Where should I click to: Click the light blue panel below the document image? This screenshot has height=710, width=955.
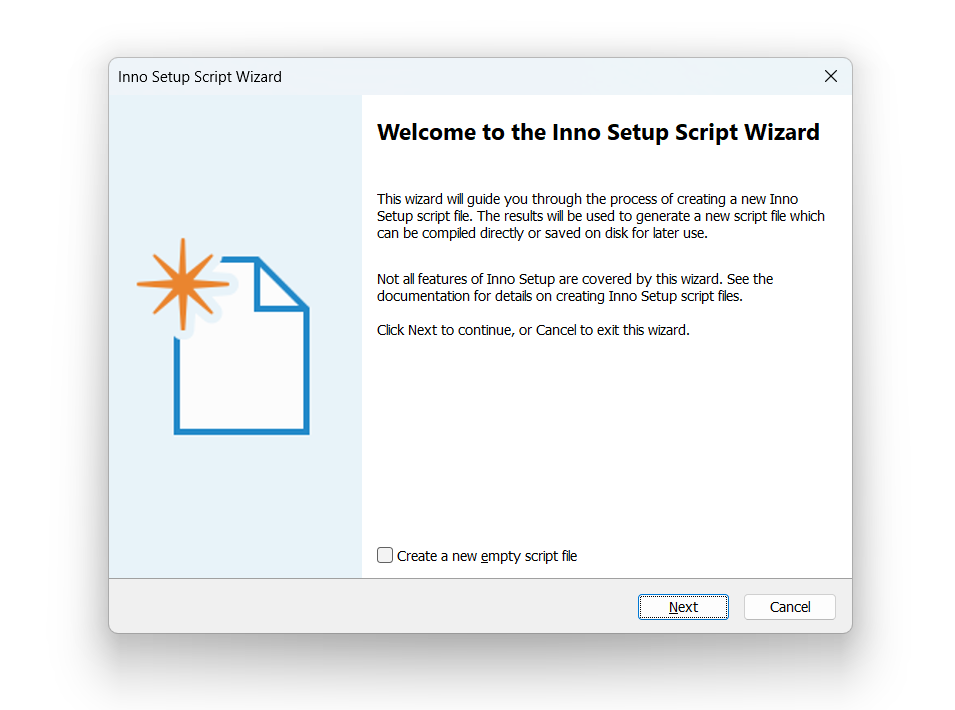[x=235, y=507]
